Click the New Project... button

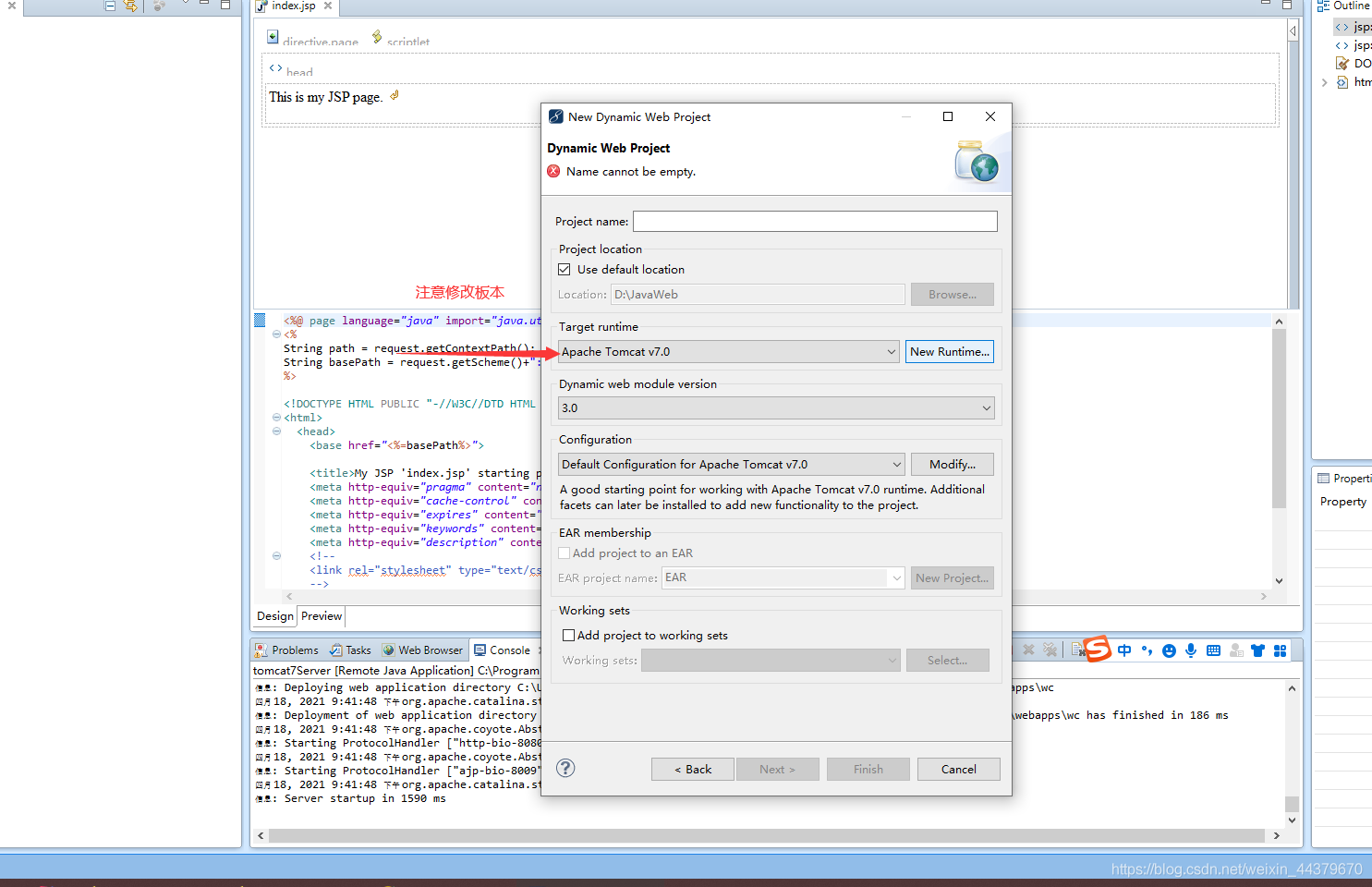[x=953, y=578]
